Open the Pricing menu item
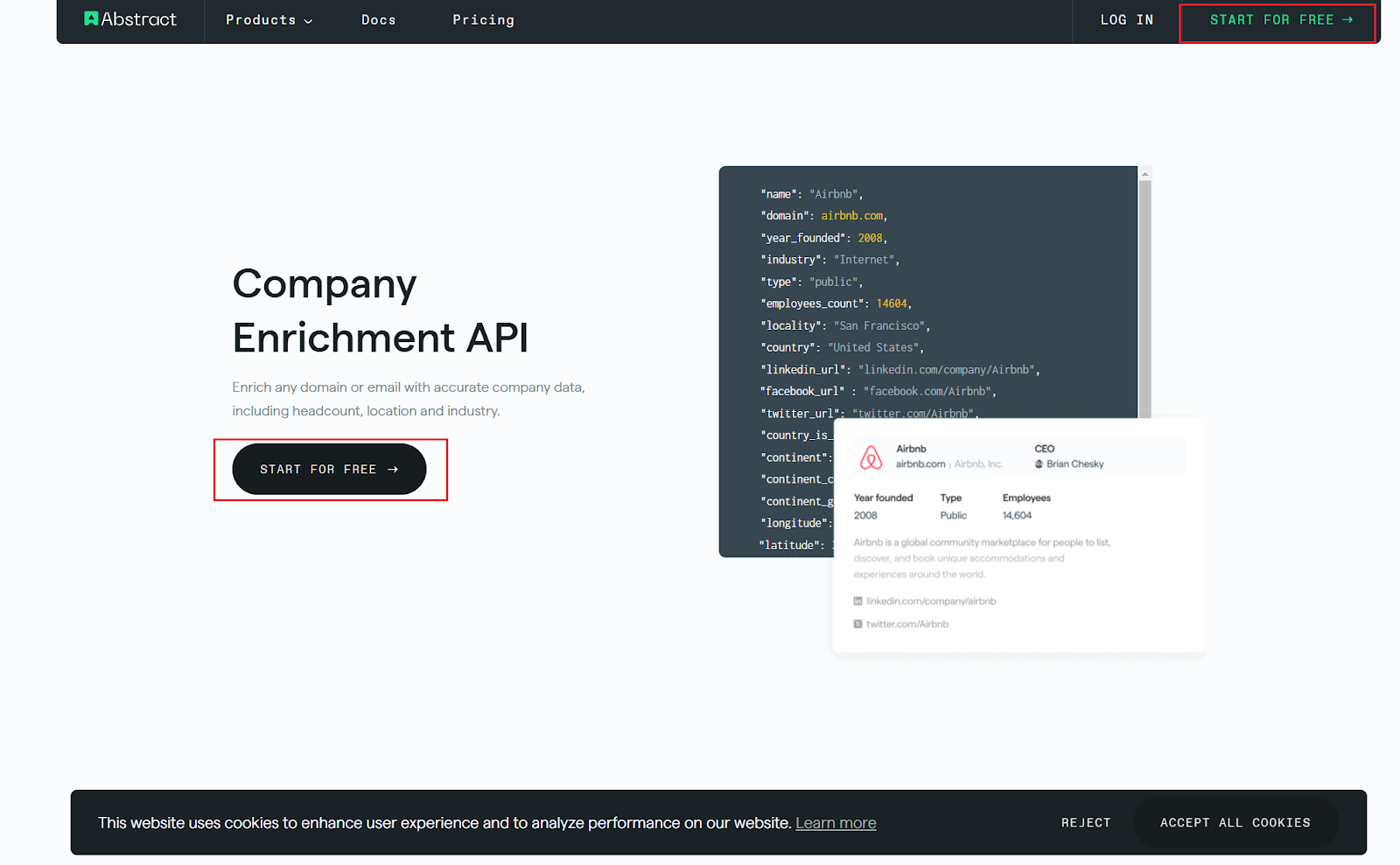The width and height of the screenshot is (1400, 865). point(483,19)
